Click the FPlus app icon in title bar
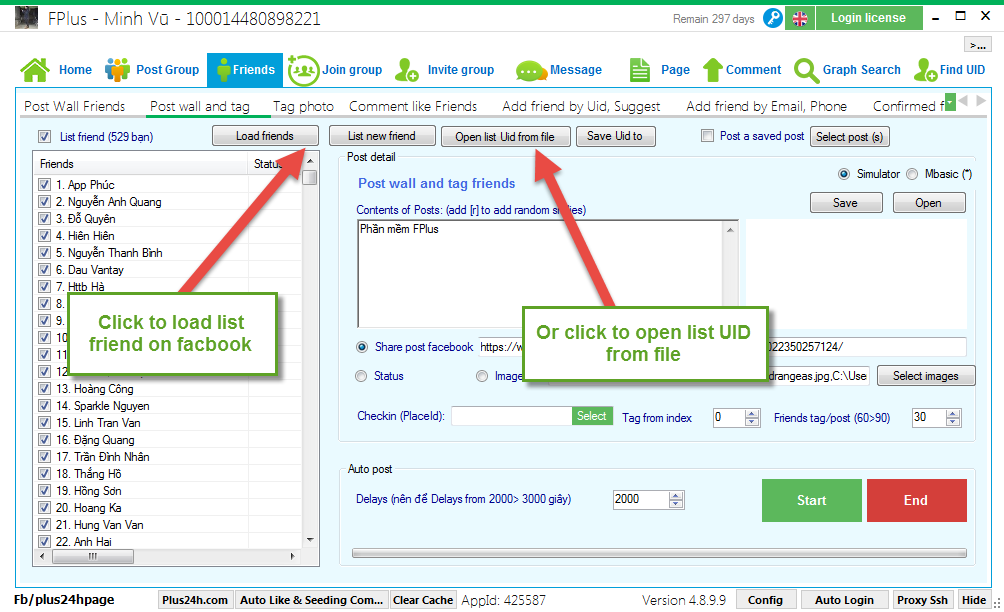Viewport: 1004px width, 612px height. click(26, 18)
